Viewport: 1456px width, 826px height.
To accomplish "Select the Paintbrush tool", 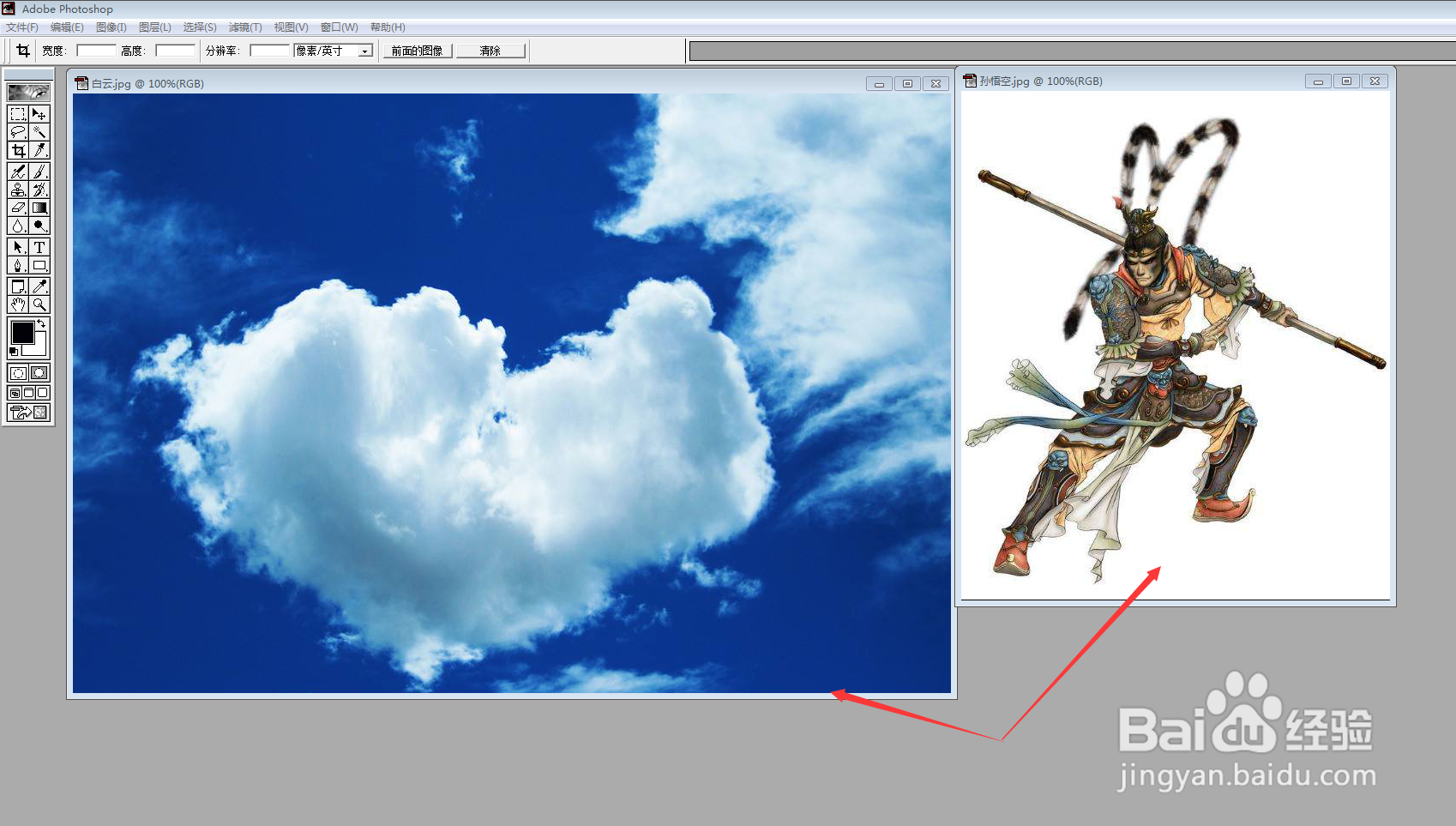I will click(39, 172).
